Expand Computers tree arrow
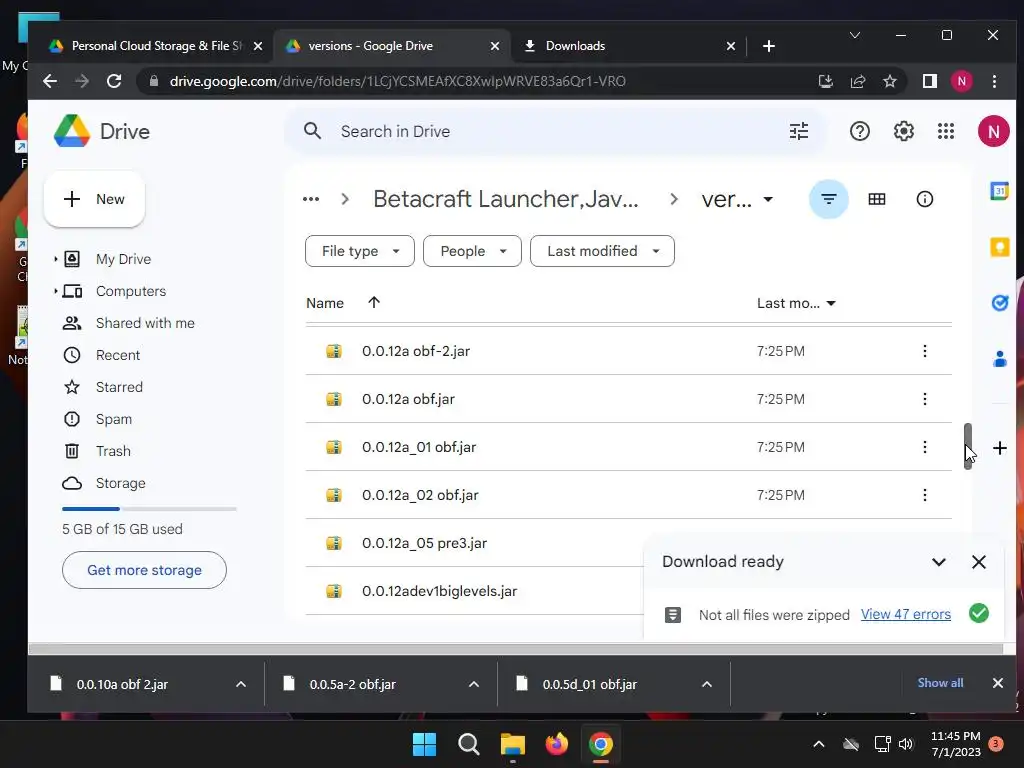This screenshot has height=768, width=1024. pyautogui.click(x=56, y=291)
